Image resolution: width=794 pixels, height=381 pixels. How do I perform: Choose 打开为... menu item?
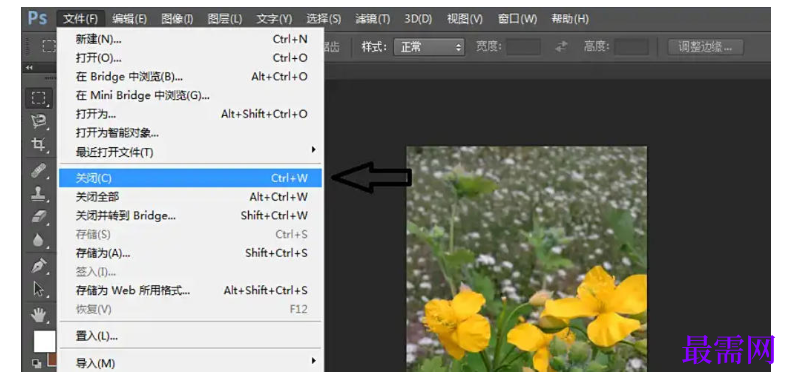click(x=190, y=114)
